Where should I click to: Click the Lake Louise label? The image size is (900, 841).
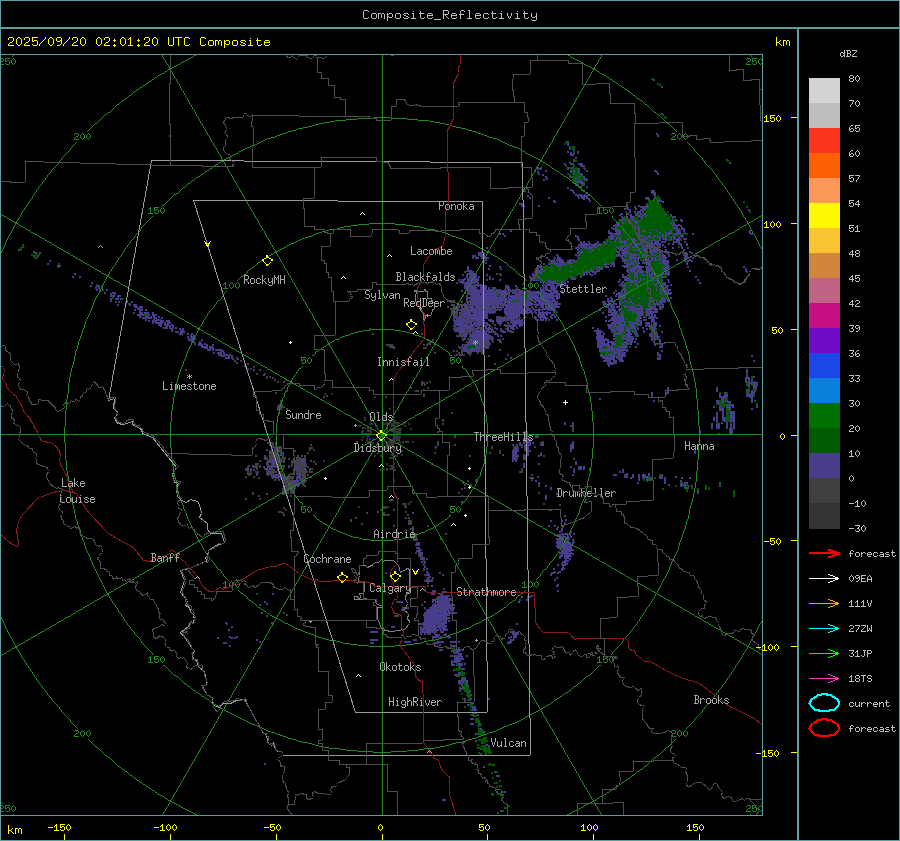coord(77,491)
